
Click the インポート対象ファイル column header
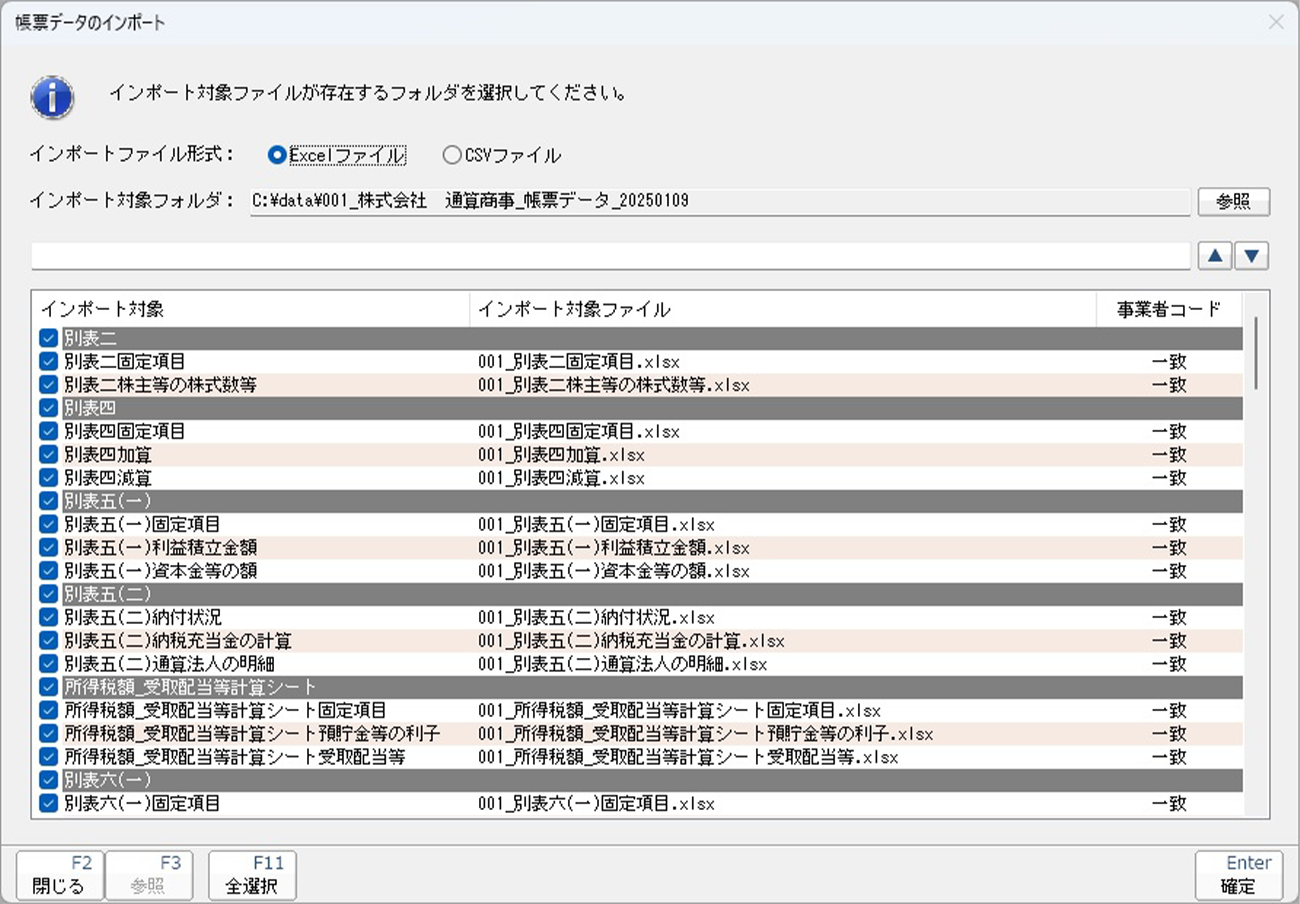pyautogui.click(x=782, y=309)
